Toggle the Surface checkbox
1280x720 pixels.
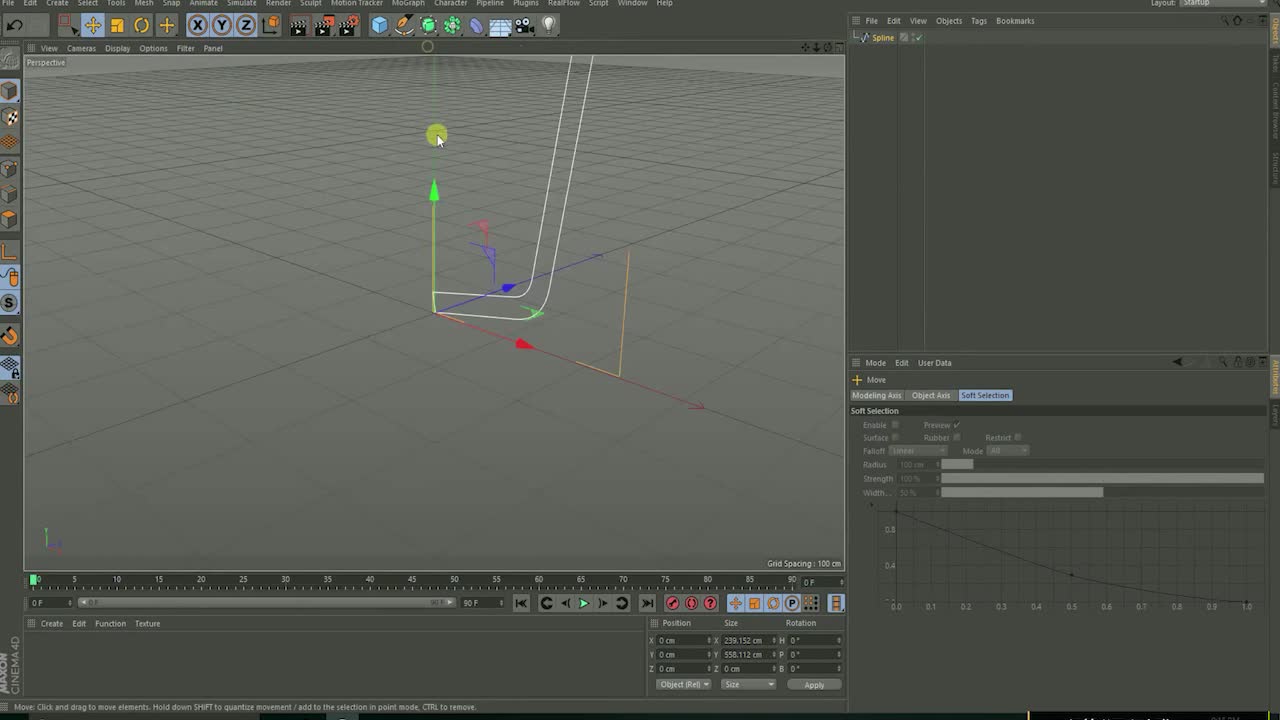[x=895, y=437]
